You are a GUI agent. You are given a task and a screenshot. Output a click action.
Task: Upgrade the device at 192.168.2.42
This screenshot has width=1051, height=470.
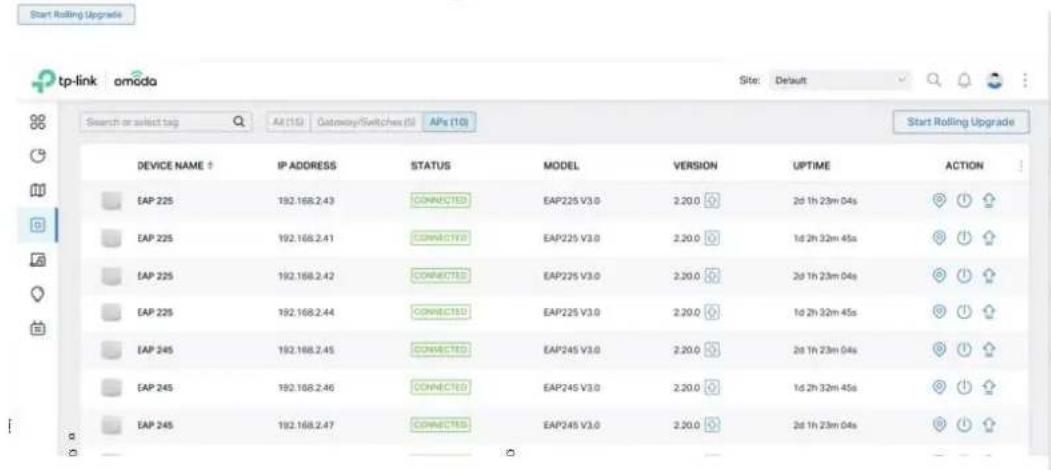tap(989, 275)
